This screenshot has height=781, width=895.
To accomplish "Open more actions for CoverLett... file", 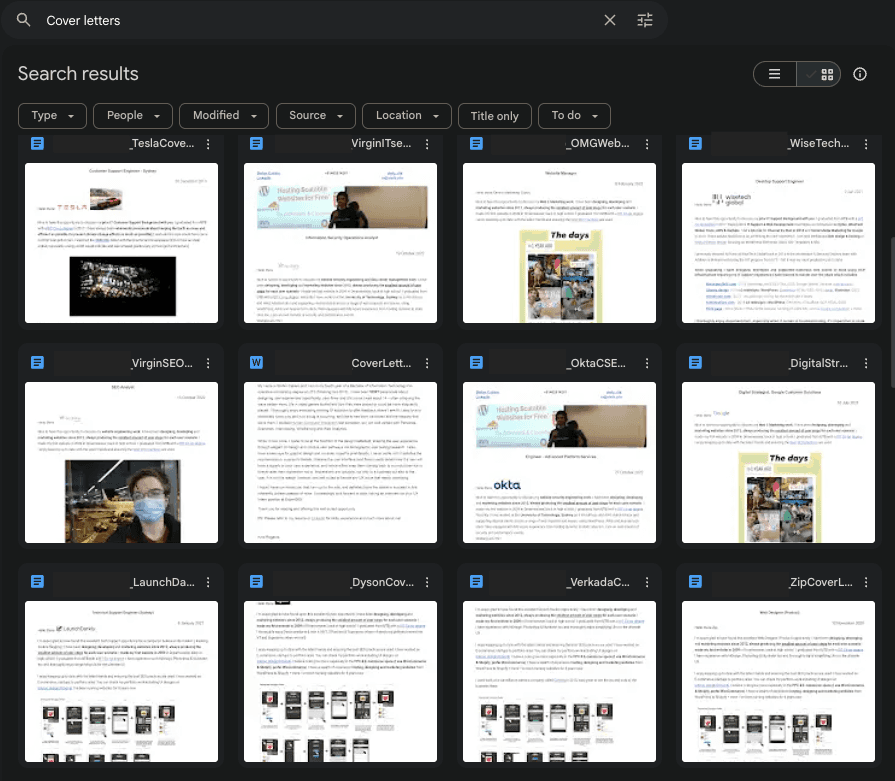I will [427, 363].
